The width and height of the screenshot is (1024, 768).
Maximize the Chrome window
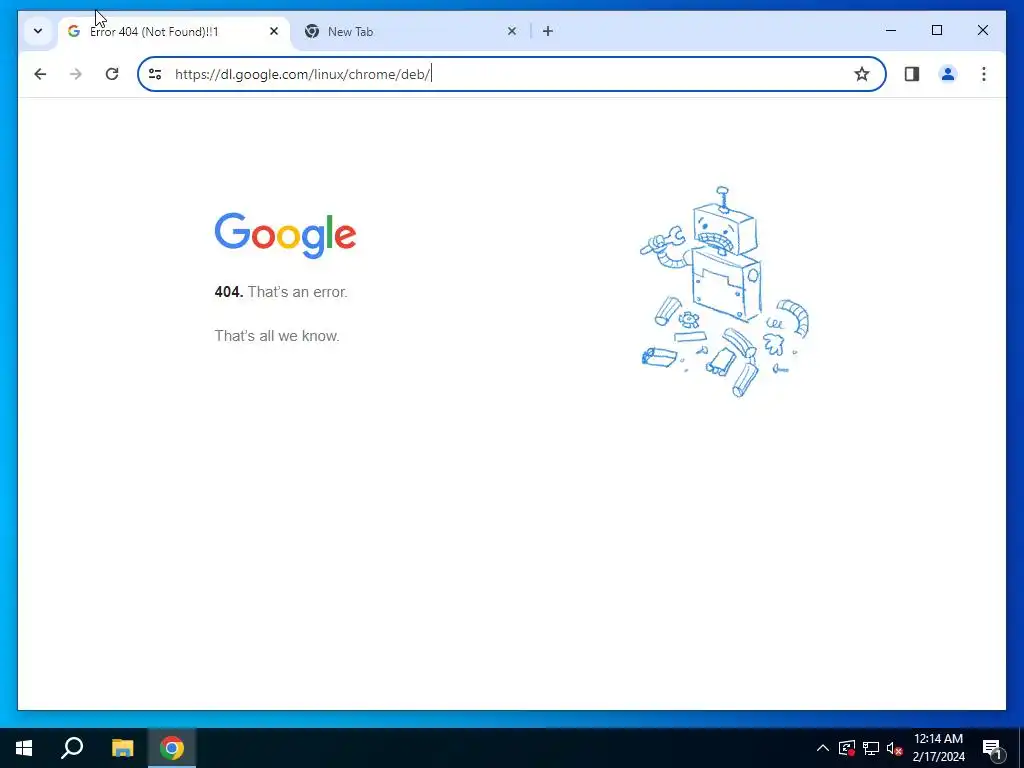click(x=936, y=30)
